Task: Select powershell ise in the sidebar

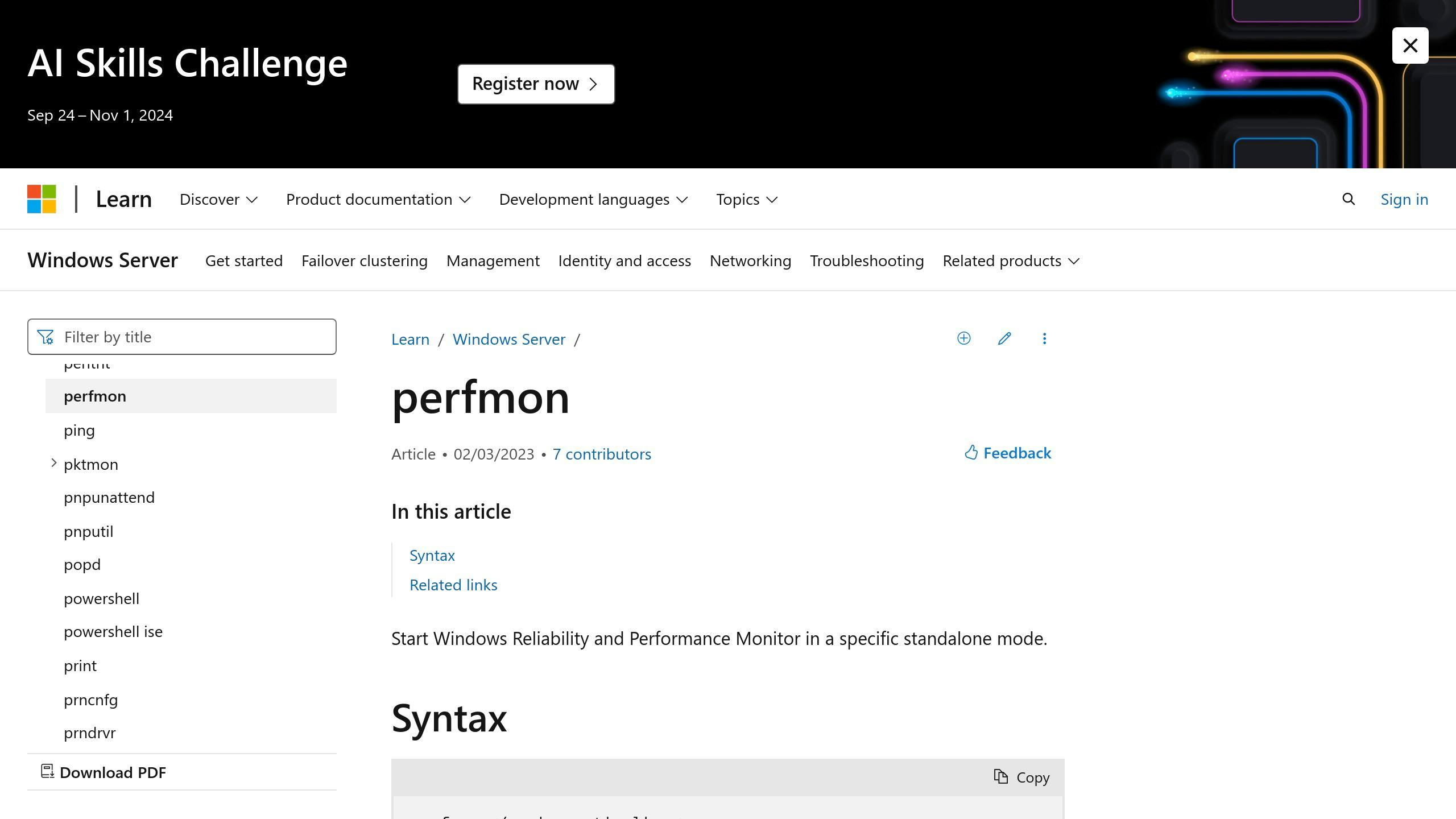Action: (x=191, y=631)
